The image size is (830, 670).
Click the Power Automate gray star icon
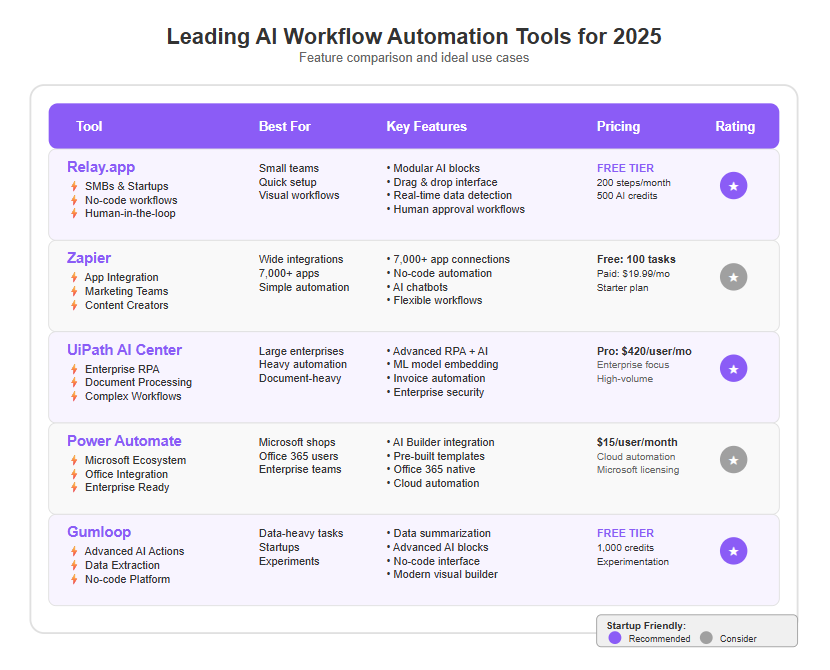point(733,459)
